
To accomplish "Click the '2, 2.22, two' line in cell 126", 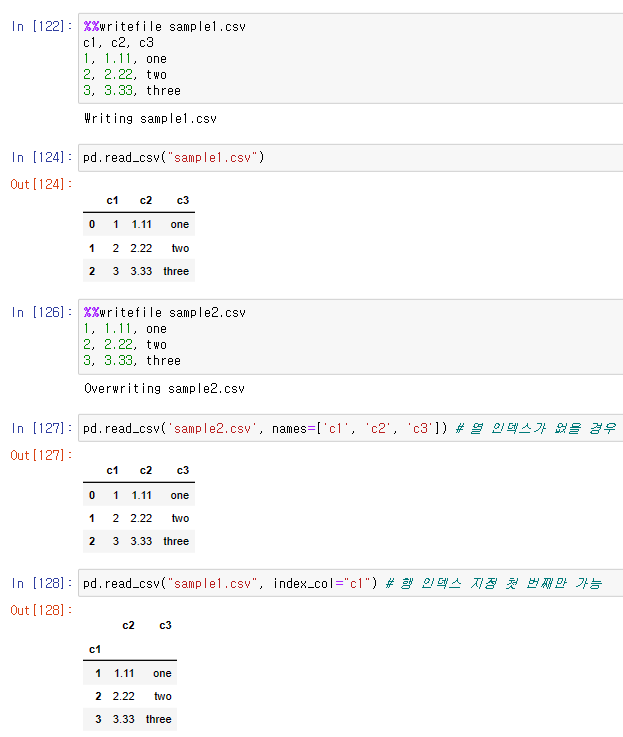I will tap(125, 345).
